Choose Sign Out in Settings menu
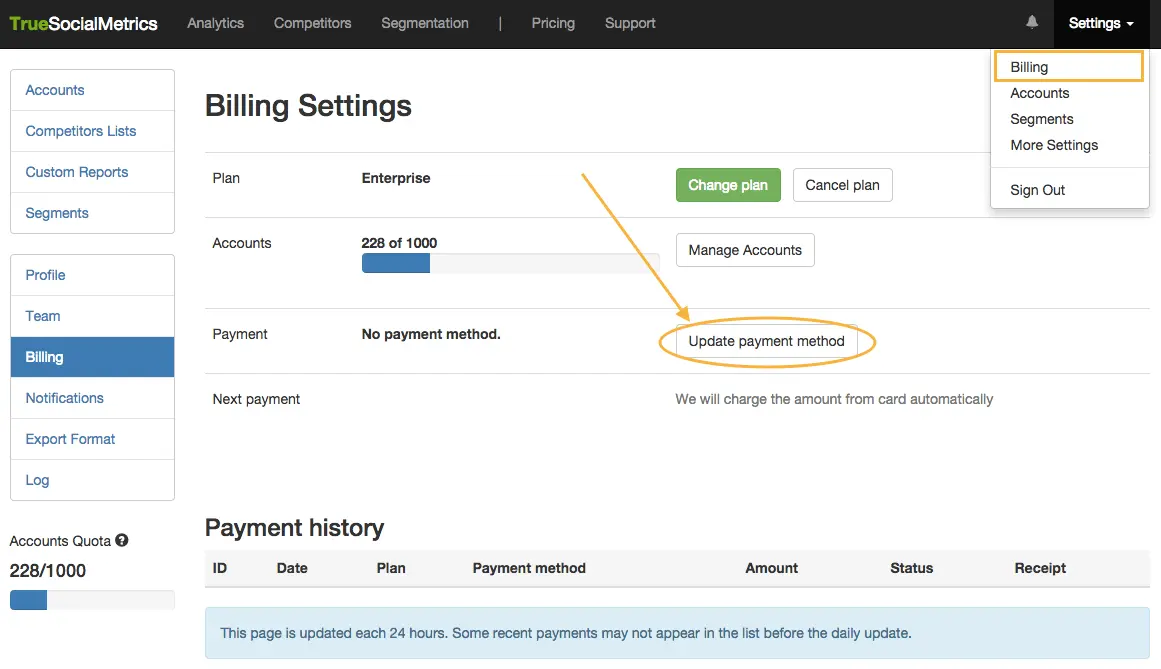1161x669 pixels. pos(1037,190)
